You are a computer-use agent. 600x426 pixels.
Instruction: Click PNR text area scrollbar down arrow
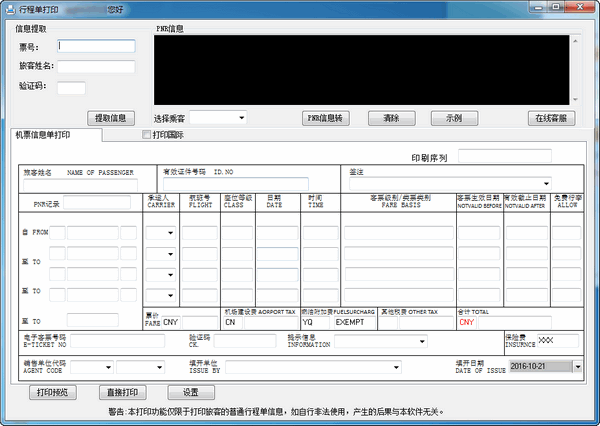tap(575, 100)
